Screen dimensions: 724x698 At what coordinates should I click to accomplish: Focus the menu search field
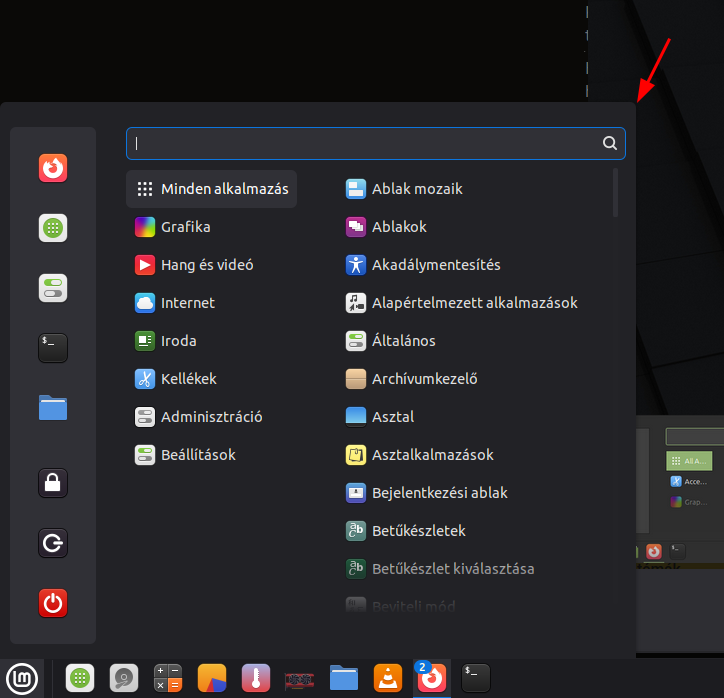pyautogui.click(x=375, y=144)
